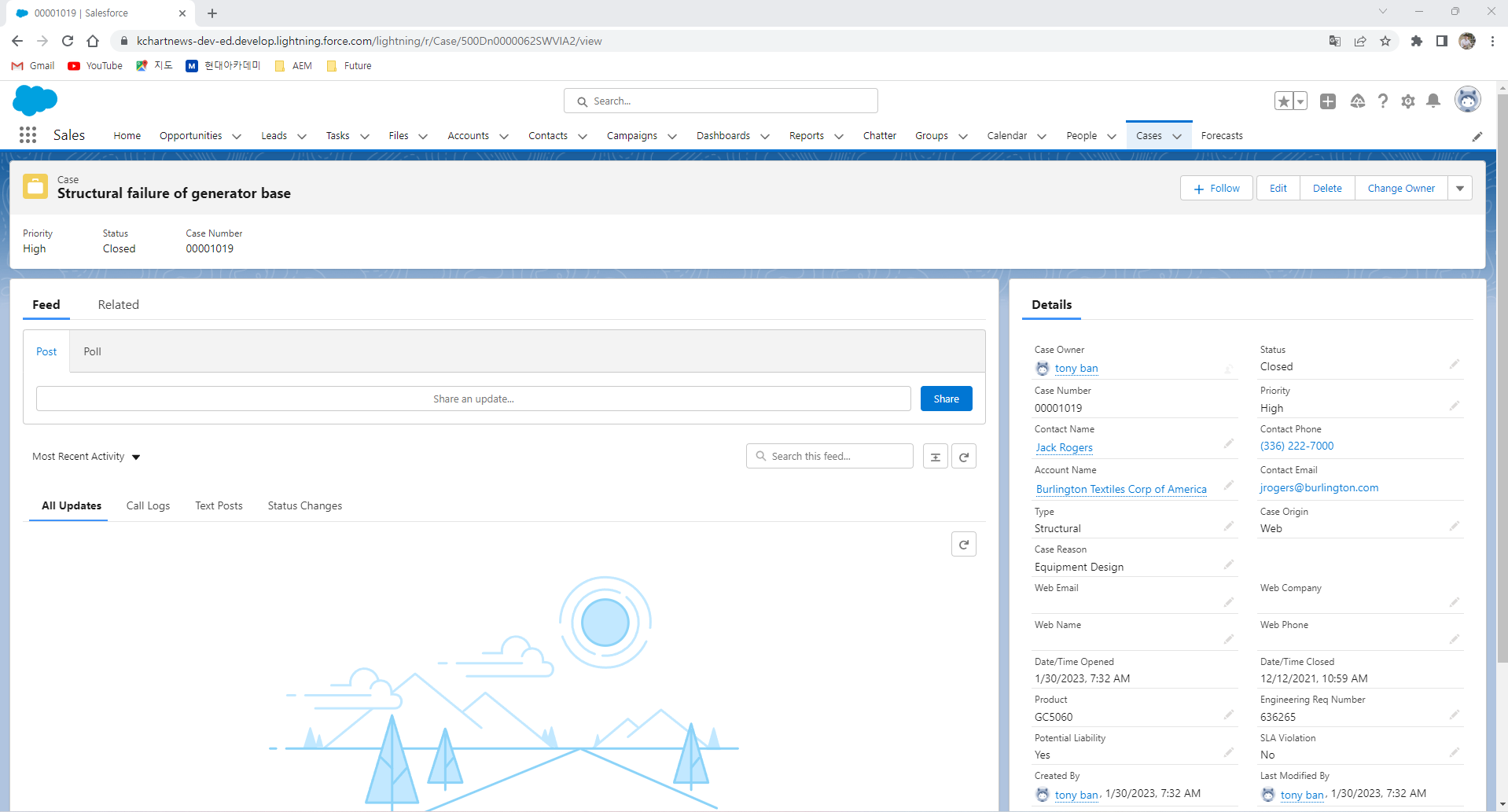Open the Setup gear icon
Image resolution: width=1508 pixels, height=812 pixels.
1408,101
